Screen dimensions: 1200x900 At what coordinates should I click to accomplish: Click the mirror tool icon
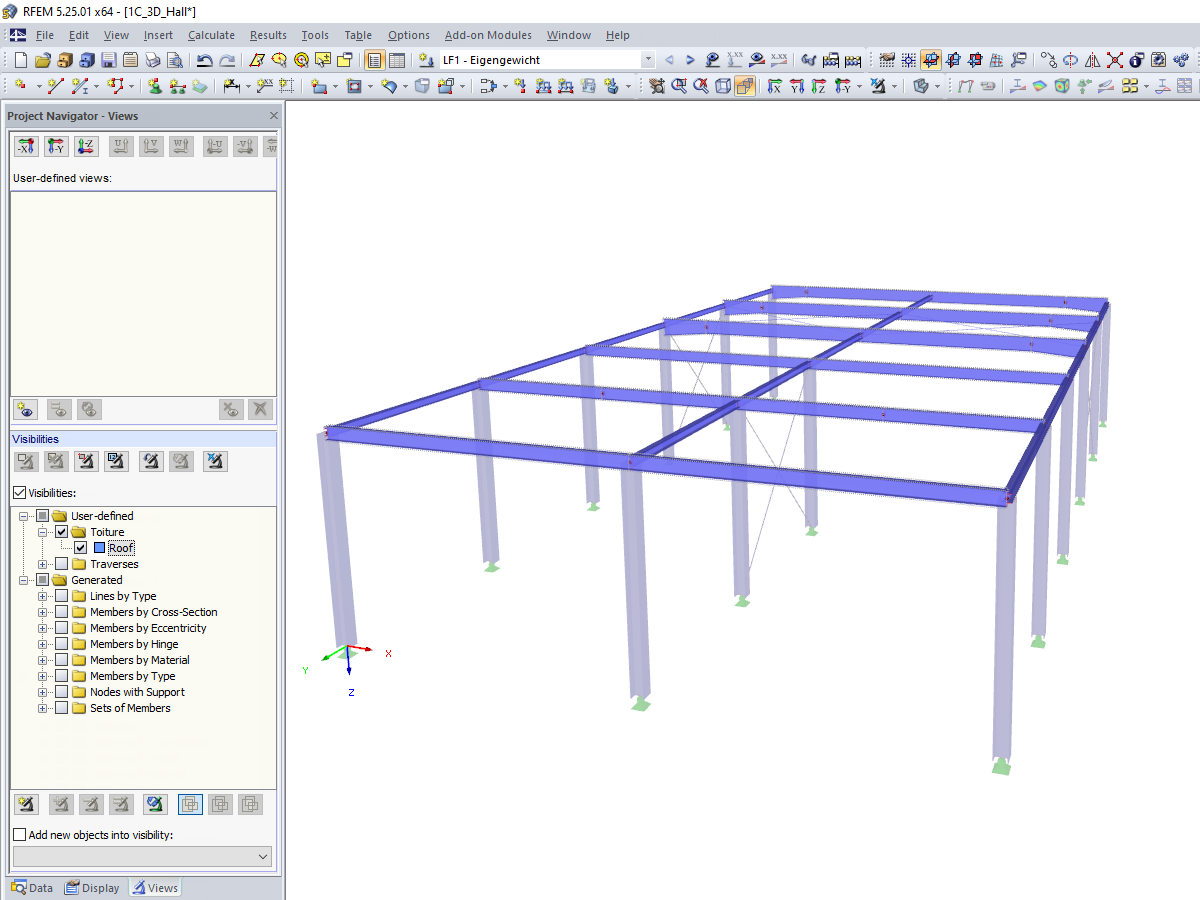click(1092, 60)
